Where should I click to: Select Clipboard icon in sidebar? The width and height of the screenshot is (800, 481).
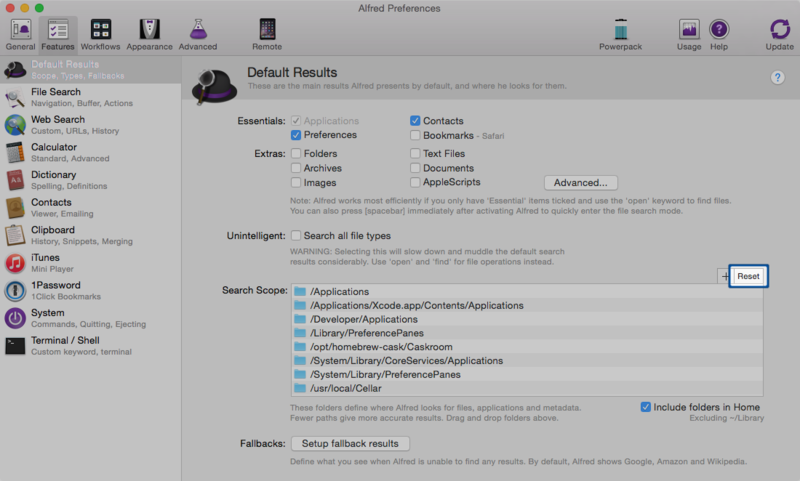pyautogui.click(x=15, y=235)
